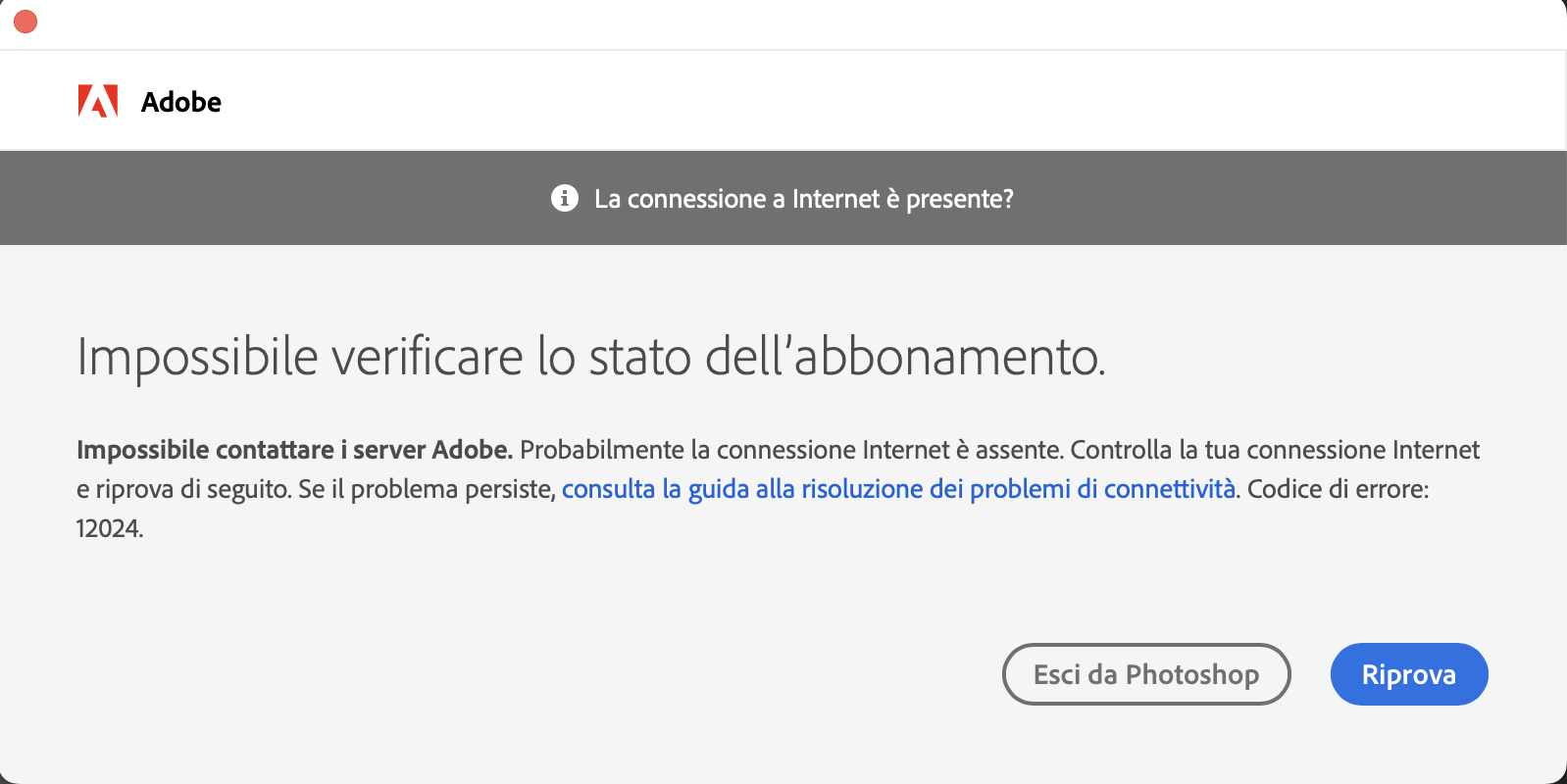Click the banner text 'La connessione a Internet è presente?'
Image resolution: width=1567 pixels, height=784 pixels.
click(804, 199)
